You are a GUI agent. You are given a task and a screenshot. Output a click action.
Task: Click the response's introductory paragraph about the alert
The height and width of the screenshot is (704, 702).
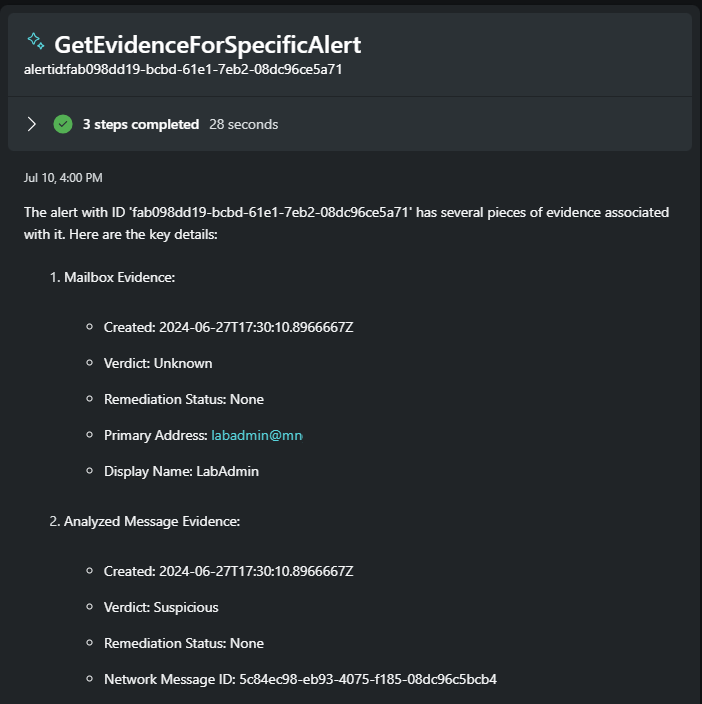click(x=346, y=221)
